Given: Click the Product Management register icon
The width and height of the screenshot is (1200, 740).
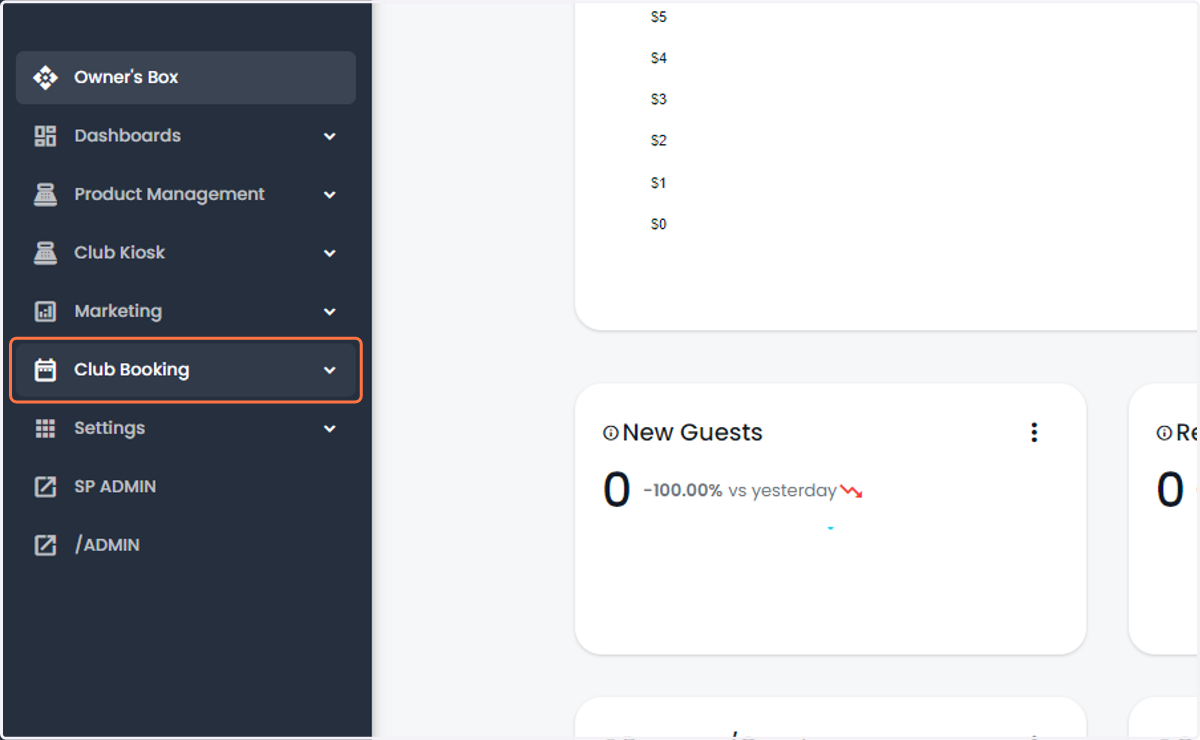Looking at the screenshot, I should click(x=45, y=195).
